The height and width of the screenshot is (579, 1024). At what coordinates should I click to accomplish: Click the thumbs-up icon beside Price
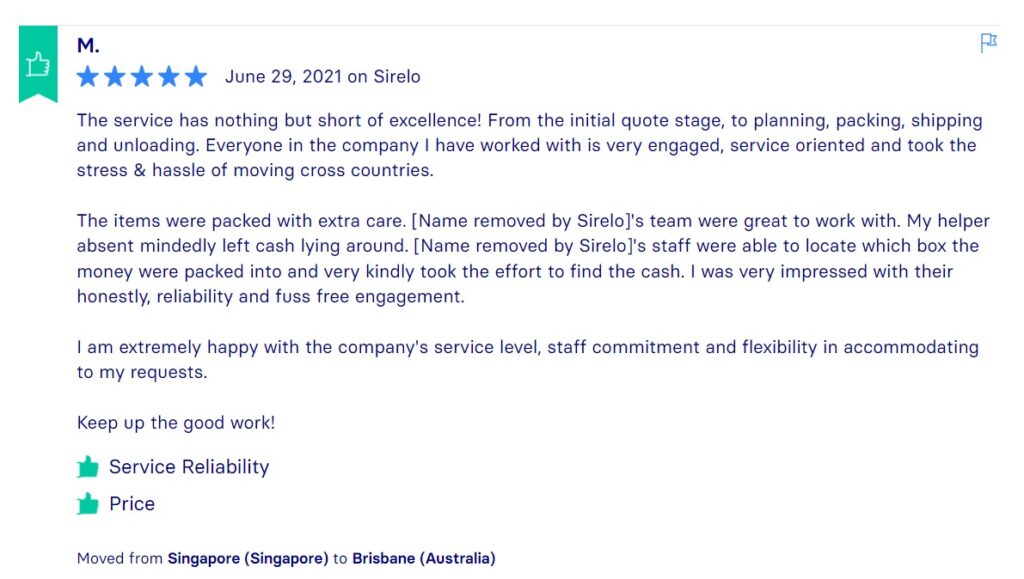pyautogui.click(x=87, y=502)
